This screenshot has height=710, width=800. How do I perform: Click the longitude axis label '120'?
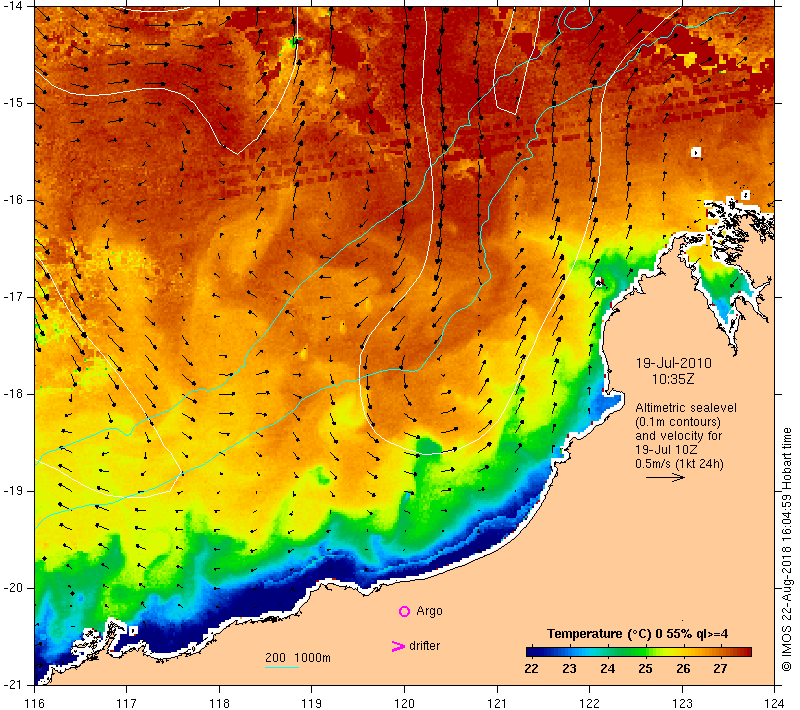coord(405,703)
